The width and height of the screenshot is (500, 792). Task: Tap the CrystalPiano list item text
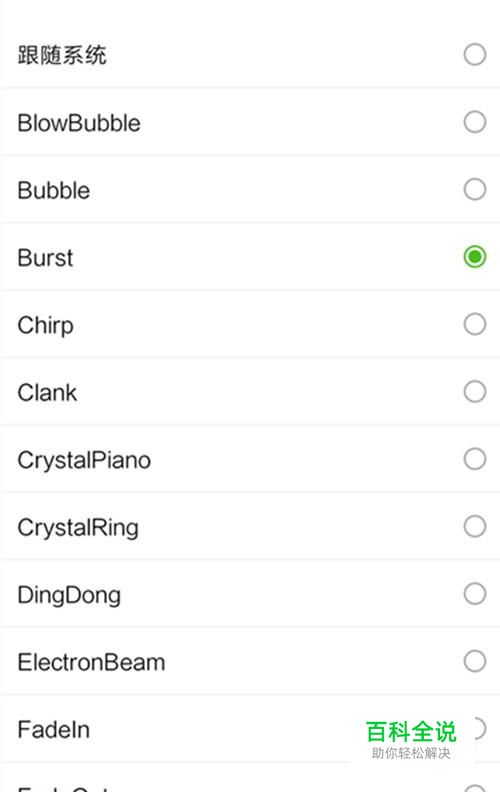pyautogui.click(x=84, y=461)
